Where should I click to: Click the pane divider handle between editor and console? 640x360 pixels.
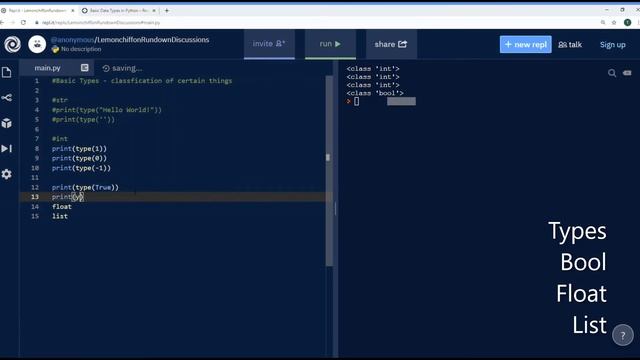coord(336,208)
